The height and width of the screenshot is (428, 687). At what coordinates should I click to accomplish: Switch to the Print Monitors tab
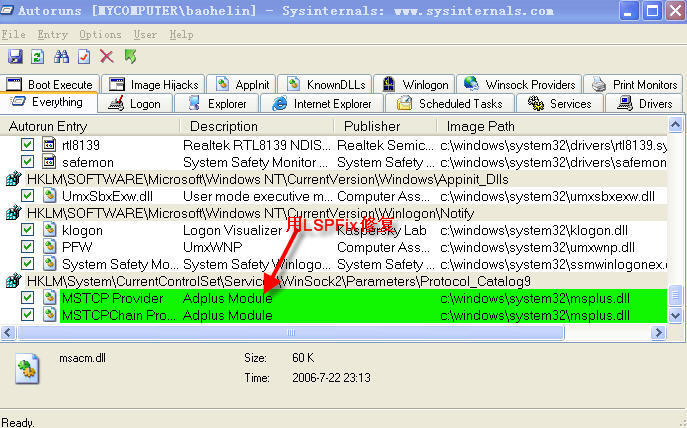coord(634,84)
